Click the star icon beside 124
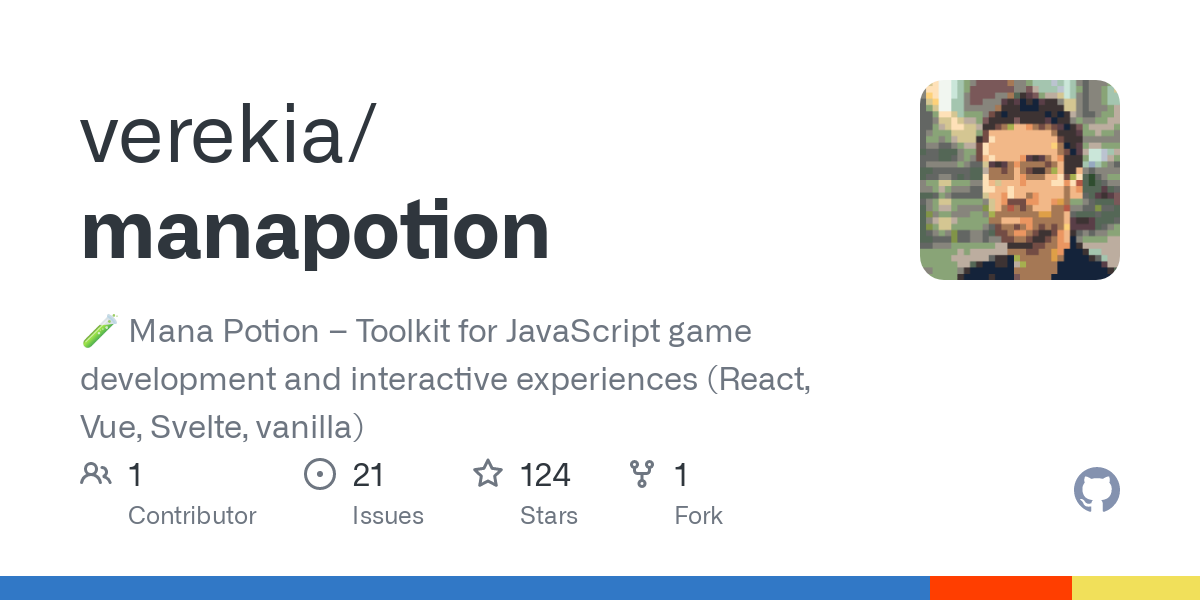 (488, 474)
